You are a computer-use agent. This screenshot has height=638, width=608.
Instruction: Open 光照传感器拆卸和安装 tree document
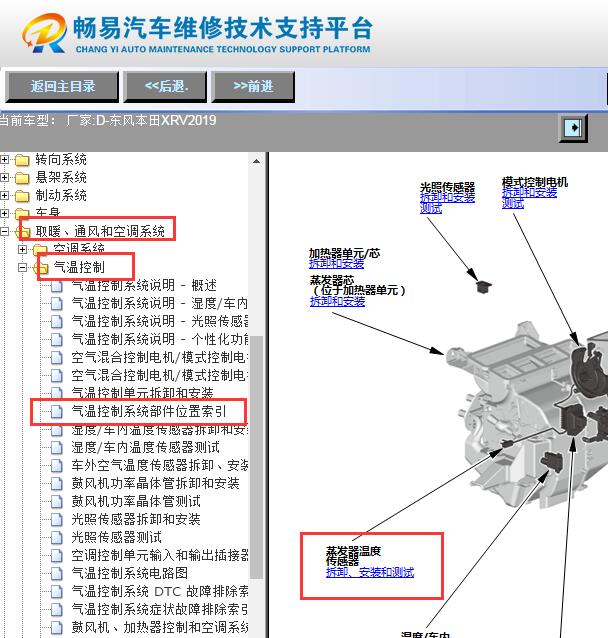[x=136, y=519]
